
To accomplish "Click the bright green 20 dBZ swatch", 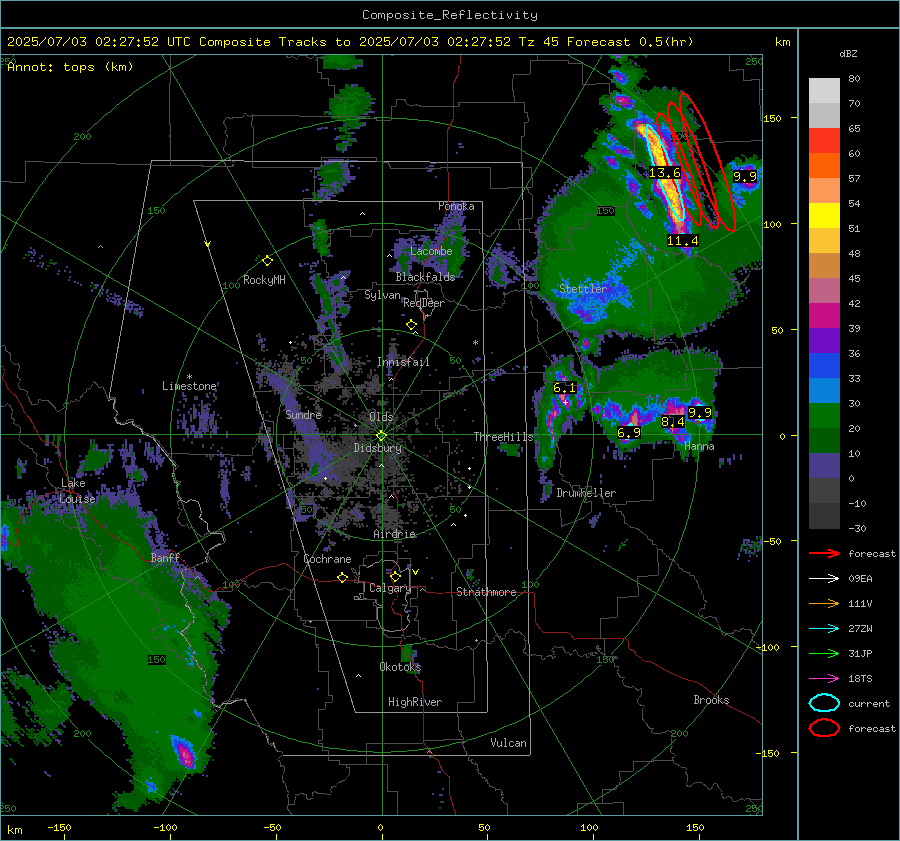I will click(824, 415).
